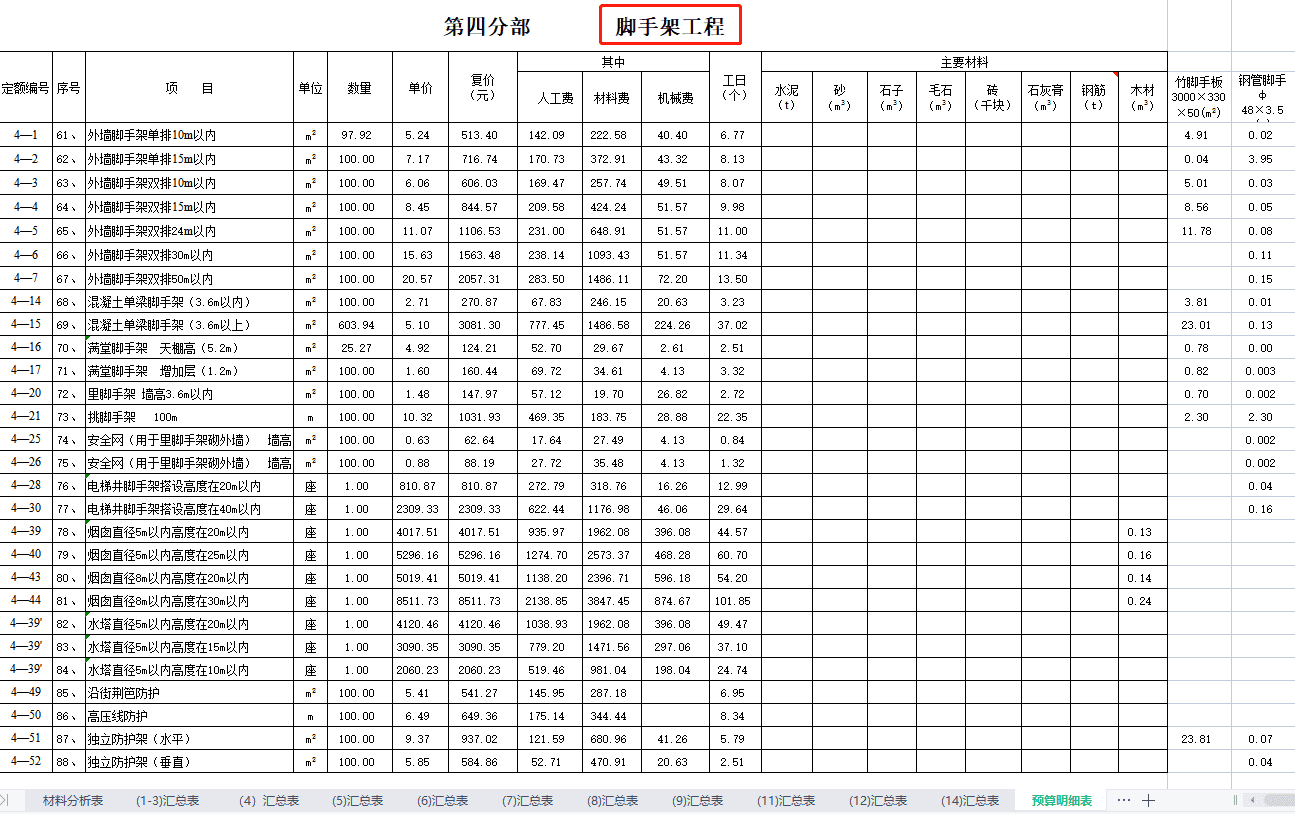
Task: Select the (8)汇总表 sheet tab
Action: click(613, 801)
